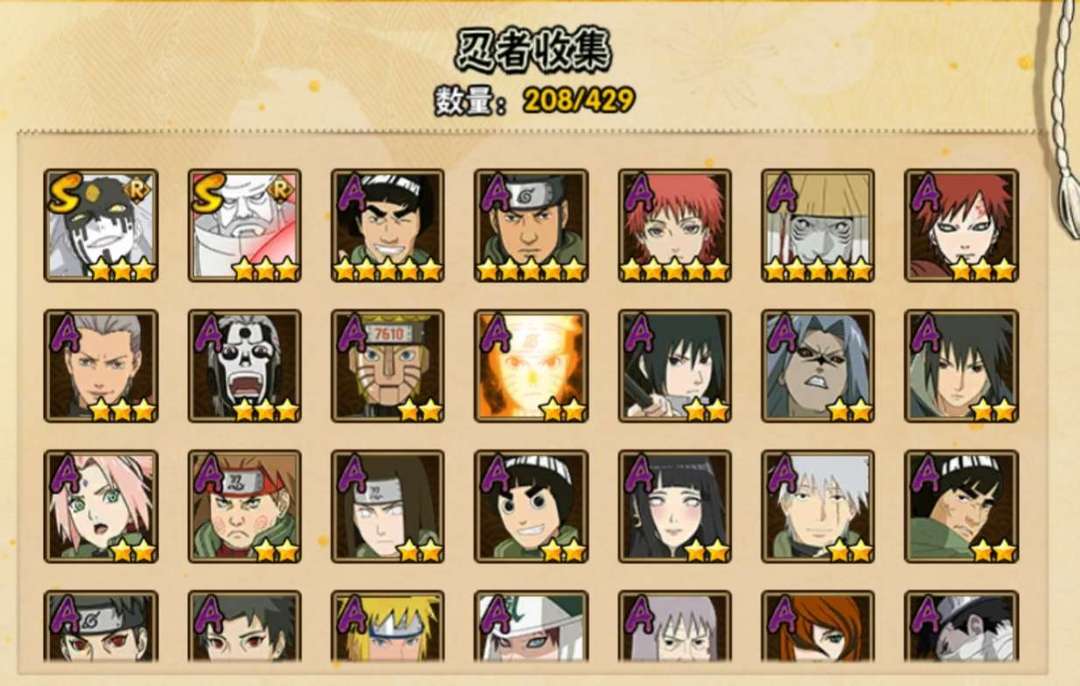Viewport: 1080px width, 686px height.
Task: Select the grey-skinned cursed-seal Sasuke card
Action: [x=818, y=366]
